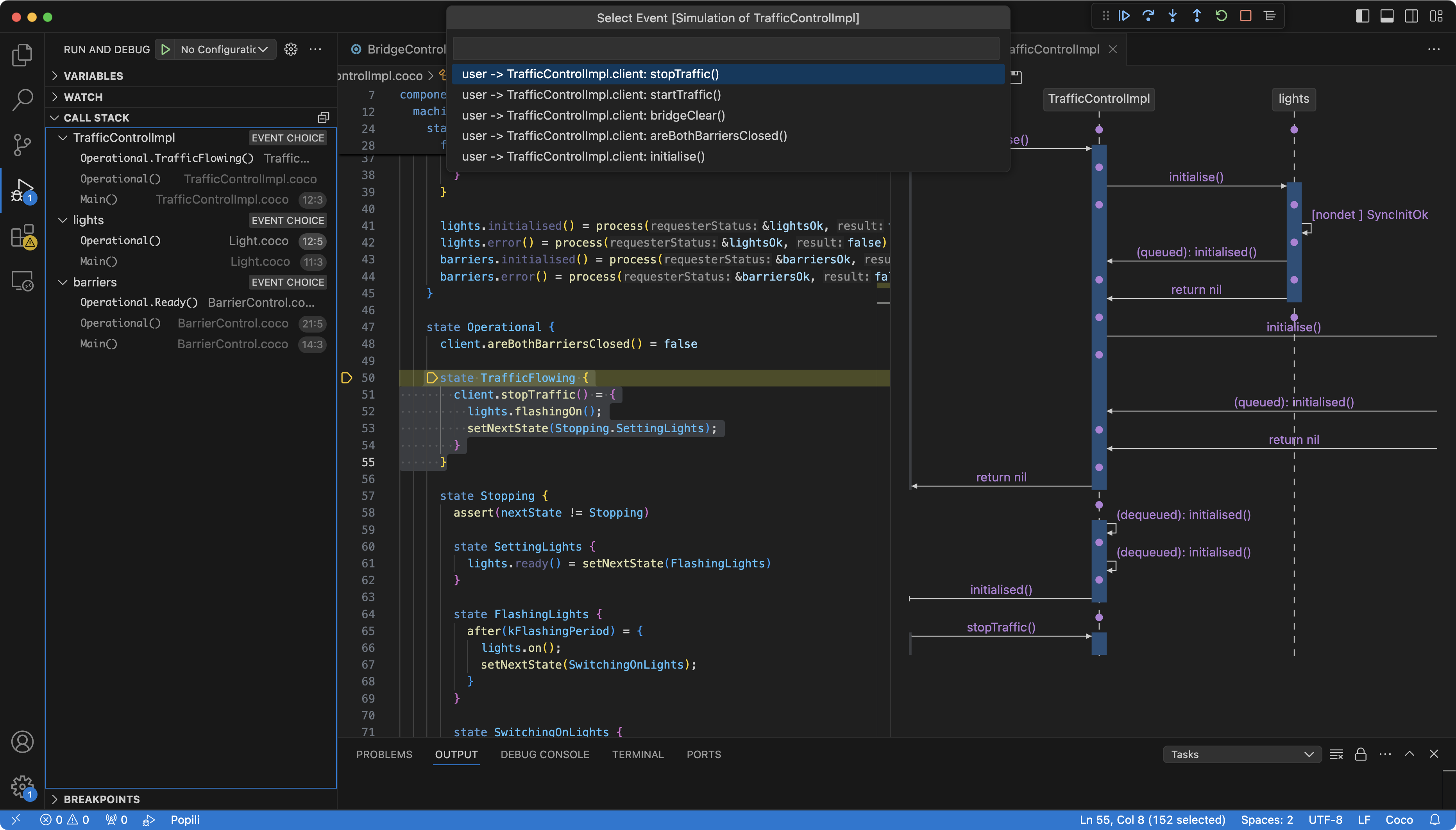Open the Search view in activity bar
The image size is (1456, 830).
(22, 100)
